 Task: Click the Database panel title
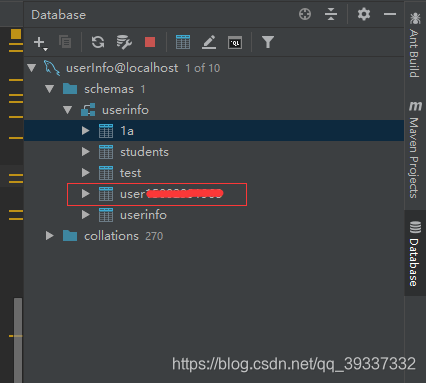coord(59,15)
